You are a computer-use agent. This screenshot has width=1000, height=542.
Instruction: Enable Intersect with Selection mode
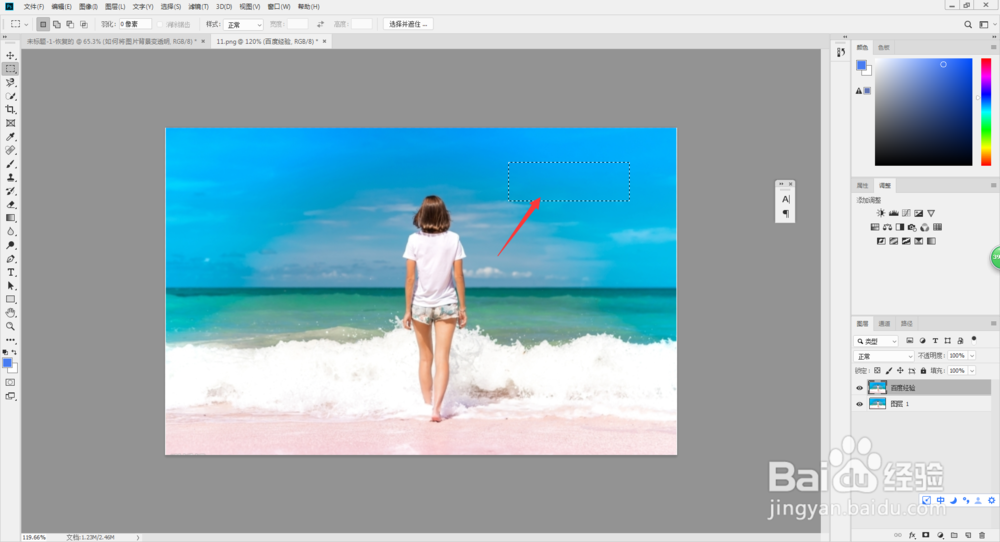click(x=84, y=24)
